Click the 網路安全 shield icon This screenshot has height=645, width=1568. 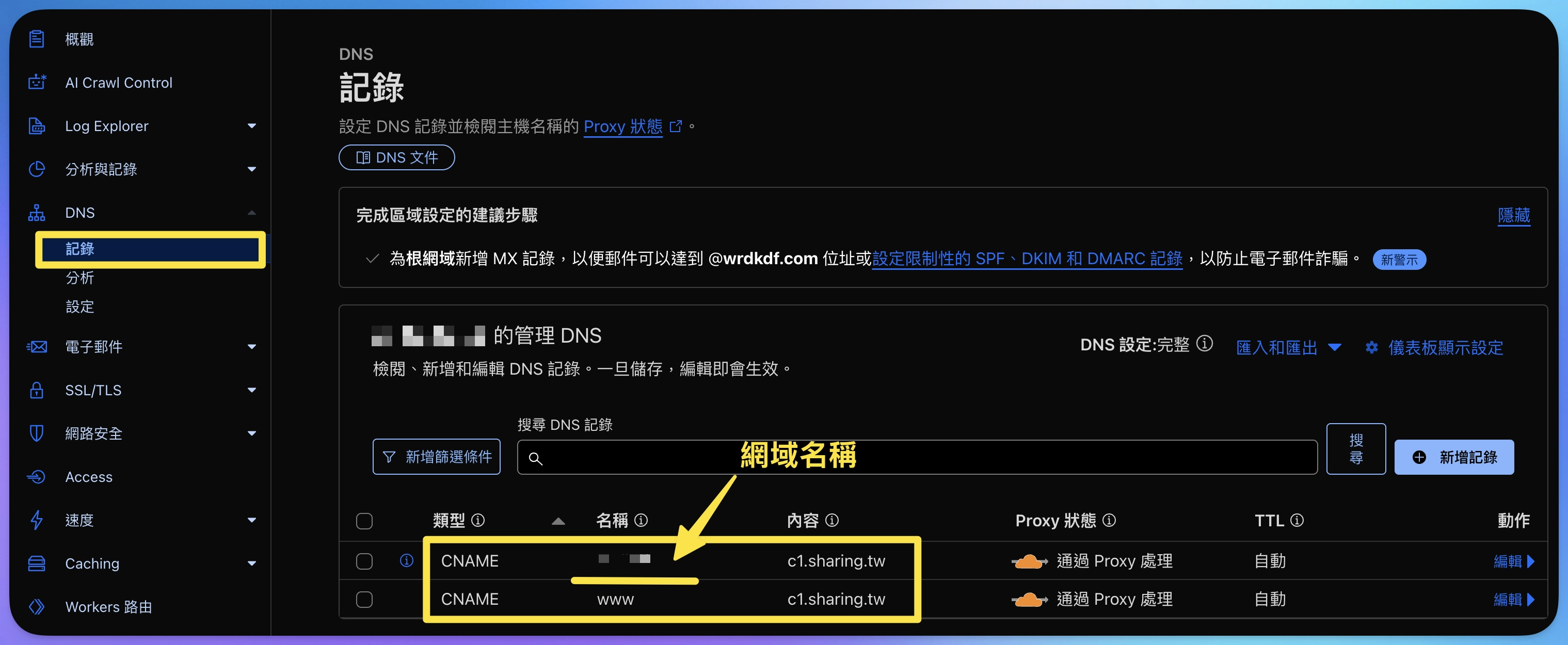(37, 433)
